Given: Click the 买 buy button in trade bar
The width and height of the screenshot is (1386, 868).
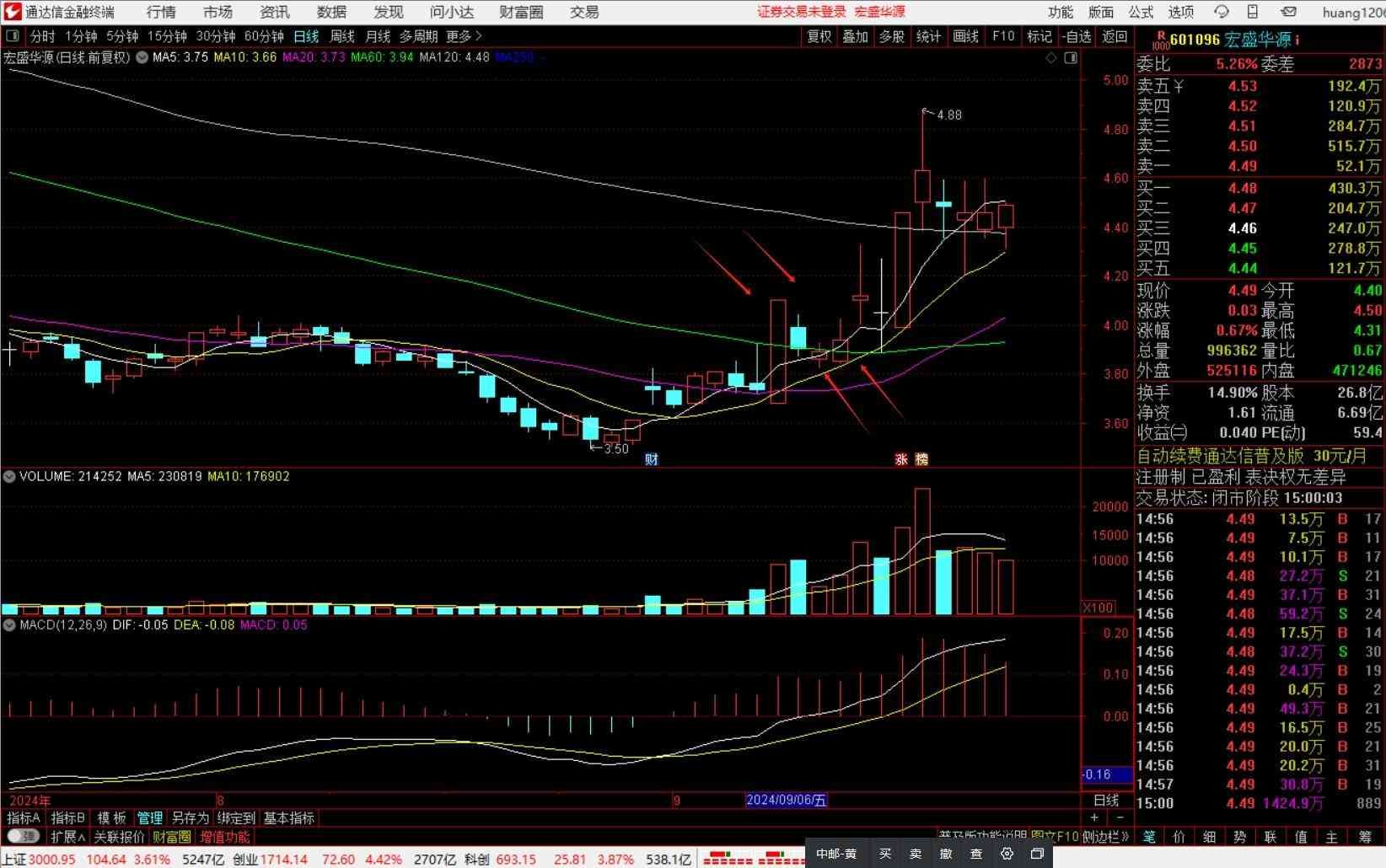Looking at the screenshot, I should (885, 854).
